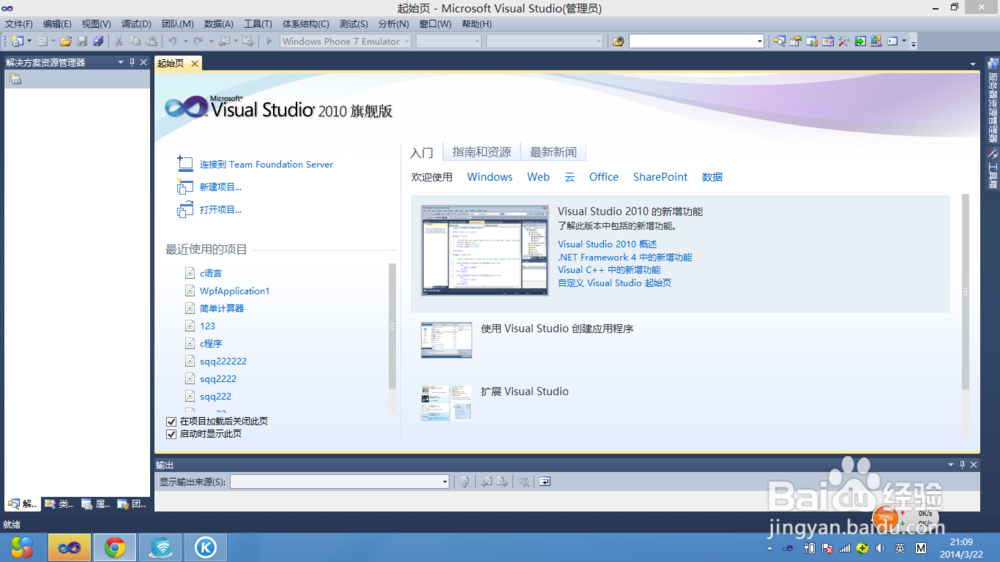The height and width of the screenshot is (562, 1000).
Task: Open Extension Manager via toolbar icon
Action: coord(876,41)
